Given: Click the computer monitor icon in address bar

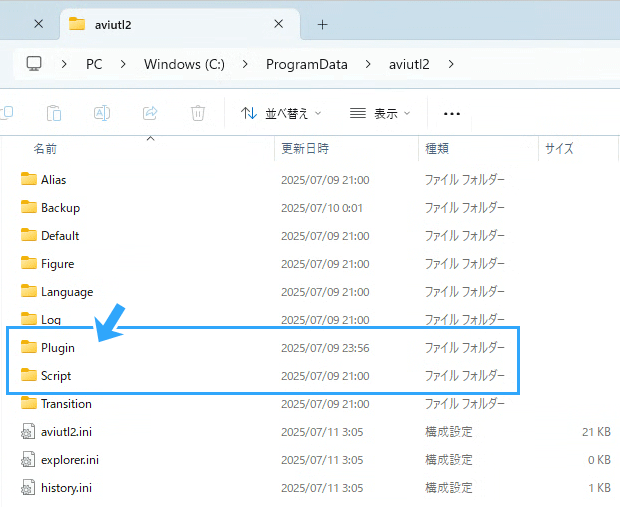Looking at the screenshot, I should click(34, 64).
